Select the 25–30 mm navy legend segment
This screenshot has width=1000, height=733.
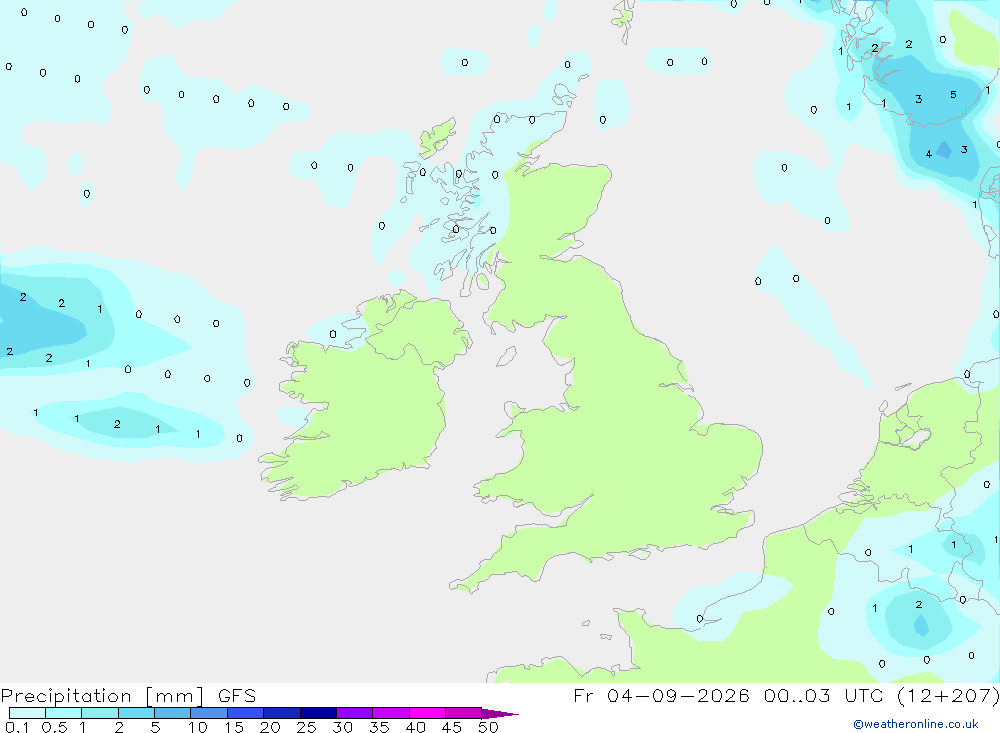coord(318,713)
